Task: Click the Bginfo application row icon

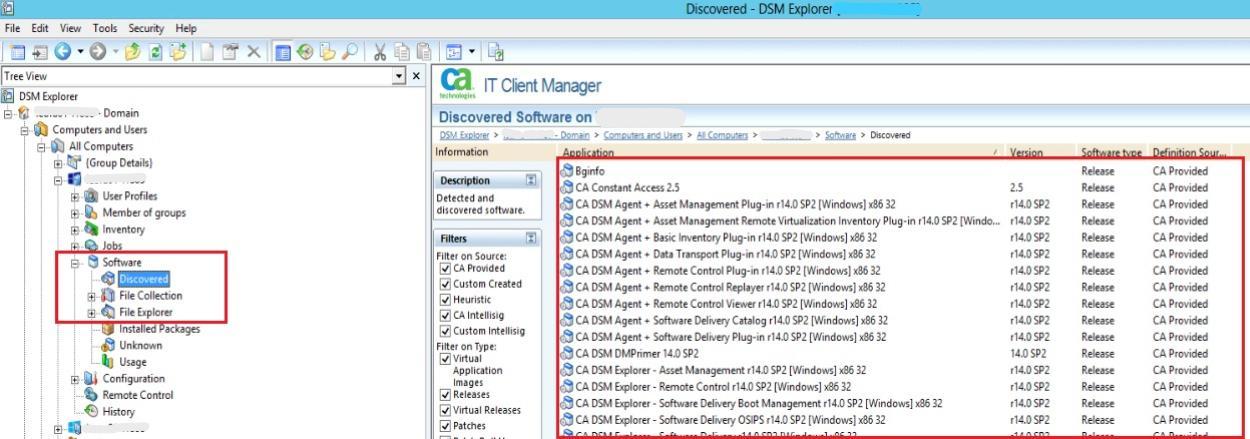Action: (567, 171)
